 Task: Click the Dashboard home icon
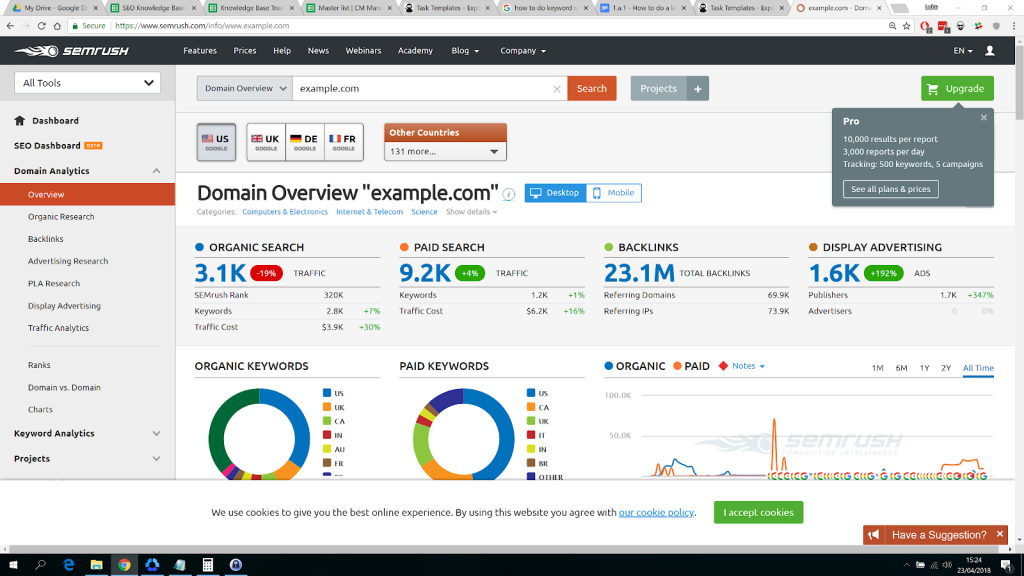click(20, 121)
